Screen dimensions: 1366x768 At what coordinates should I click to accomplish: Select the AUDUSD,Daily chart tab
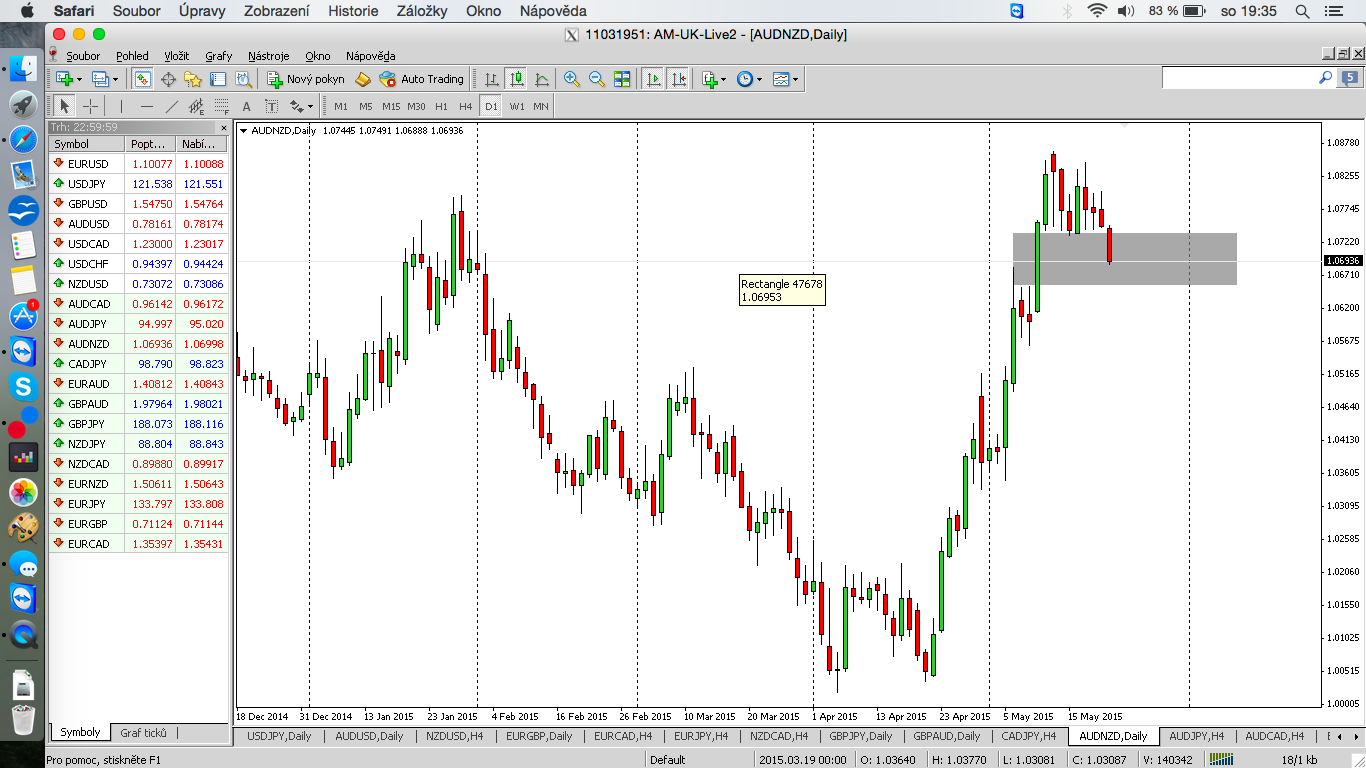pos(369,736)
